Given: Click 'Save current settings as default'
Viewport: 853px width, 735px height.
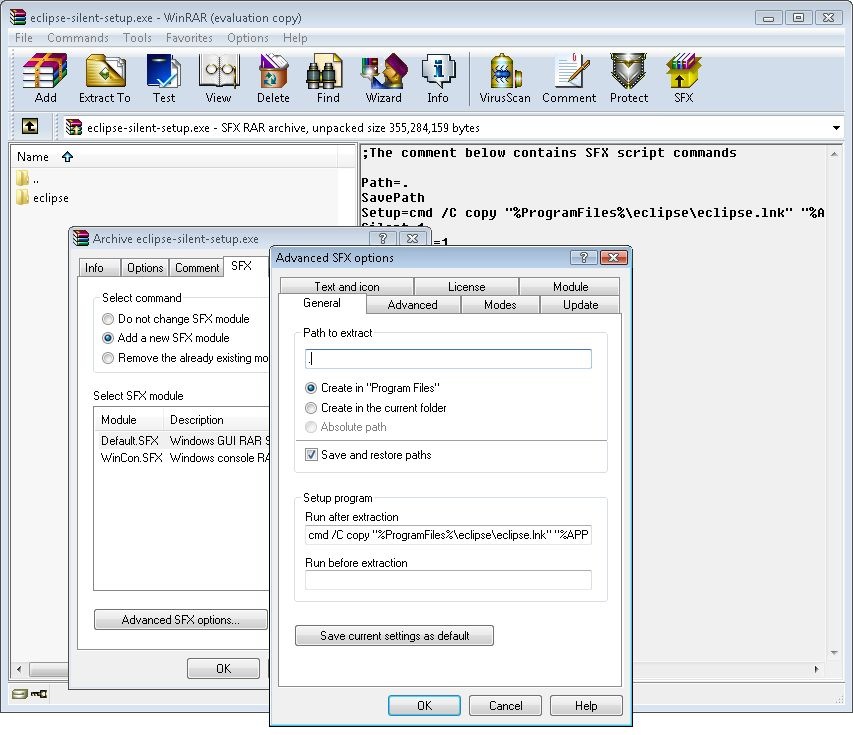Looking at the screenshot, I should (394, 635).
